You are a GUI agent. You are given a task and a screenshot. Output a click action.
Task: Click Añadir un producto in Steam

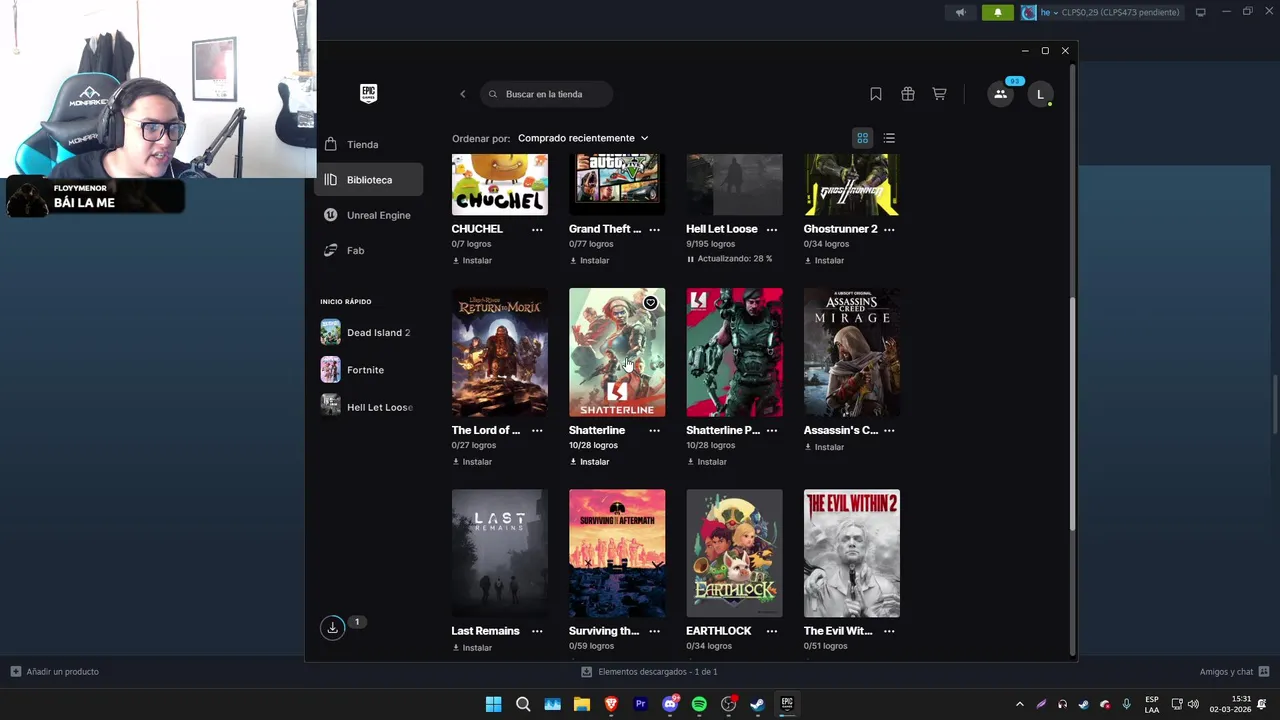coord(55,672)
